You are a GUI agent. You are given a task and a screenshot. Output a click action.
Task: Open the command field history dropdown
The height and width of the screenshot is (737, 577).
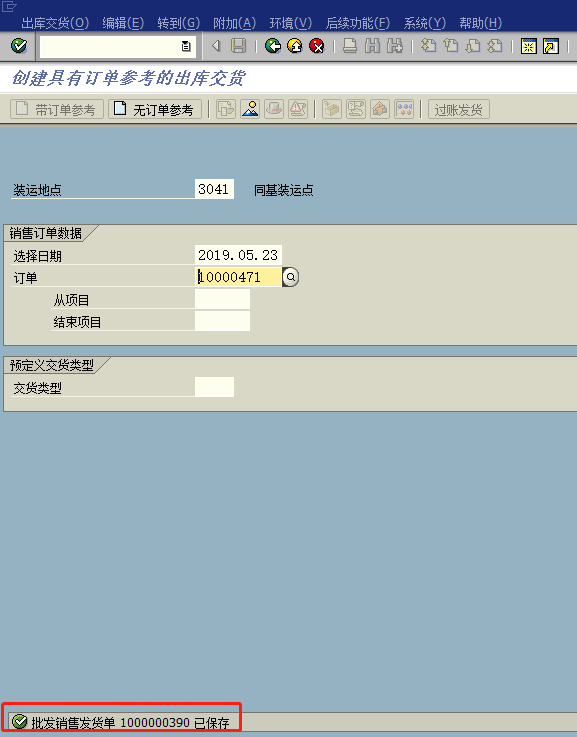coord(186,46)
